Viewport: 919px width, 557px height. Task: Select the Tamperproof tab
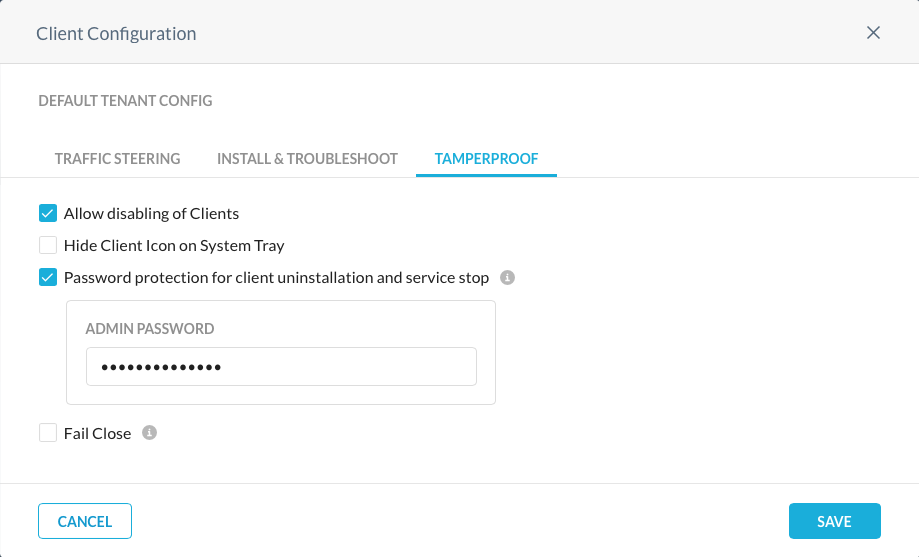click(486, 159)
